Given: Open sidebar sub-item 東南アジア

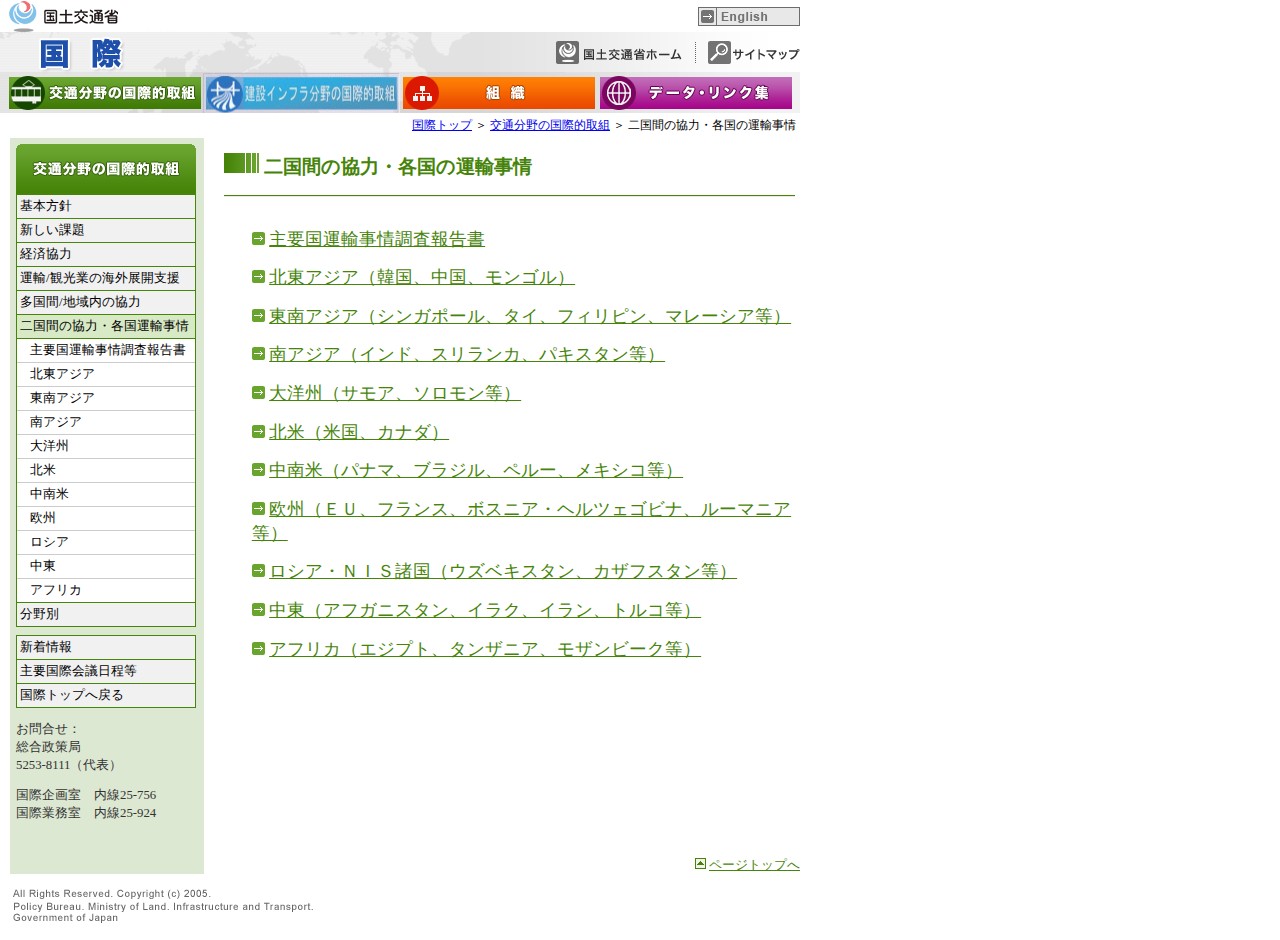Looking at the screenshot, I should tap(106, 398).
